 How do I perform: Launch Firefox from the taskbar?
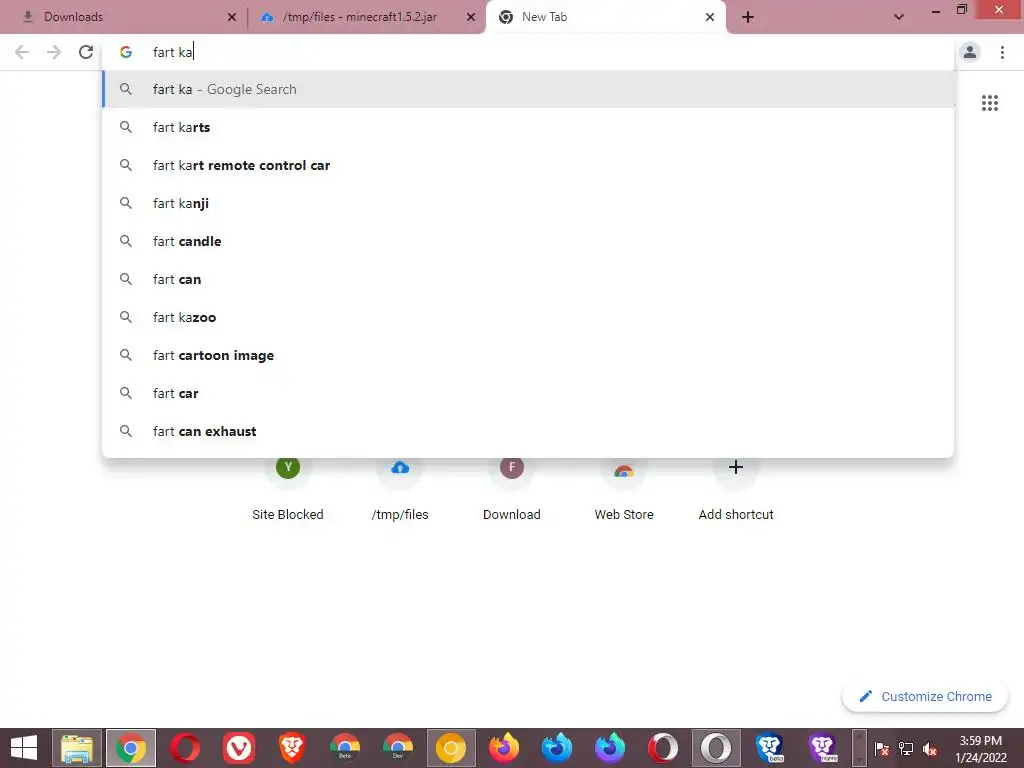[x=504, y=748]
